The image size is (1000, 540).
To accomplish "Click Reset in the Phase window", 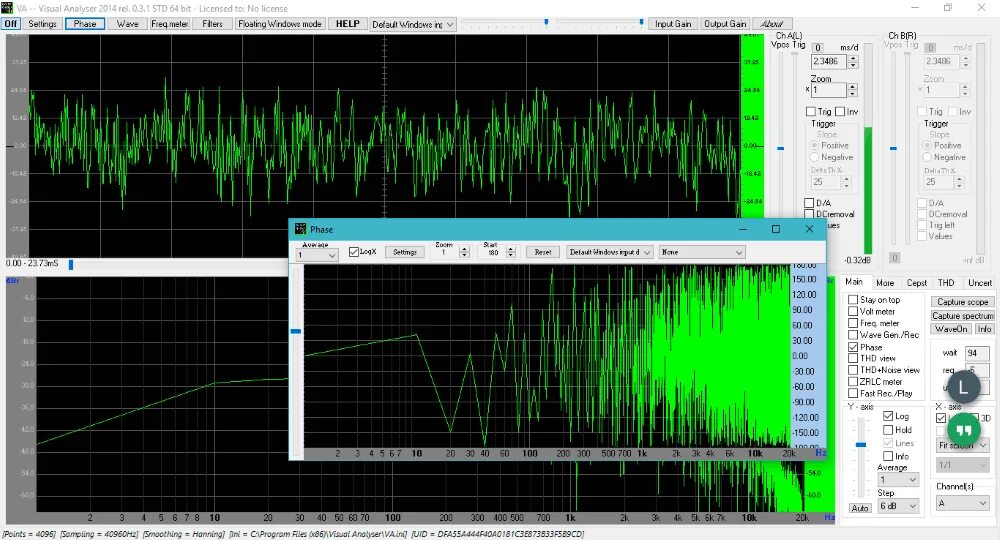I will coord(543,252).
